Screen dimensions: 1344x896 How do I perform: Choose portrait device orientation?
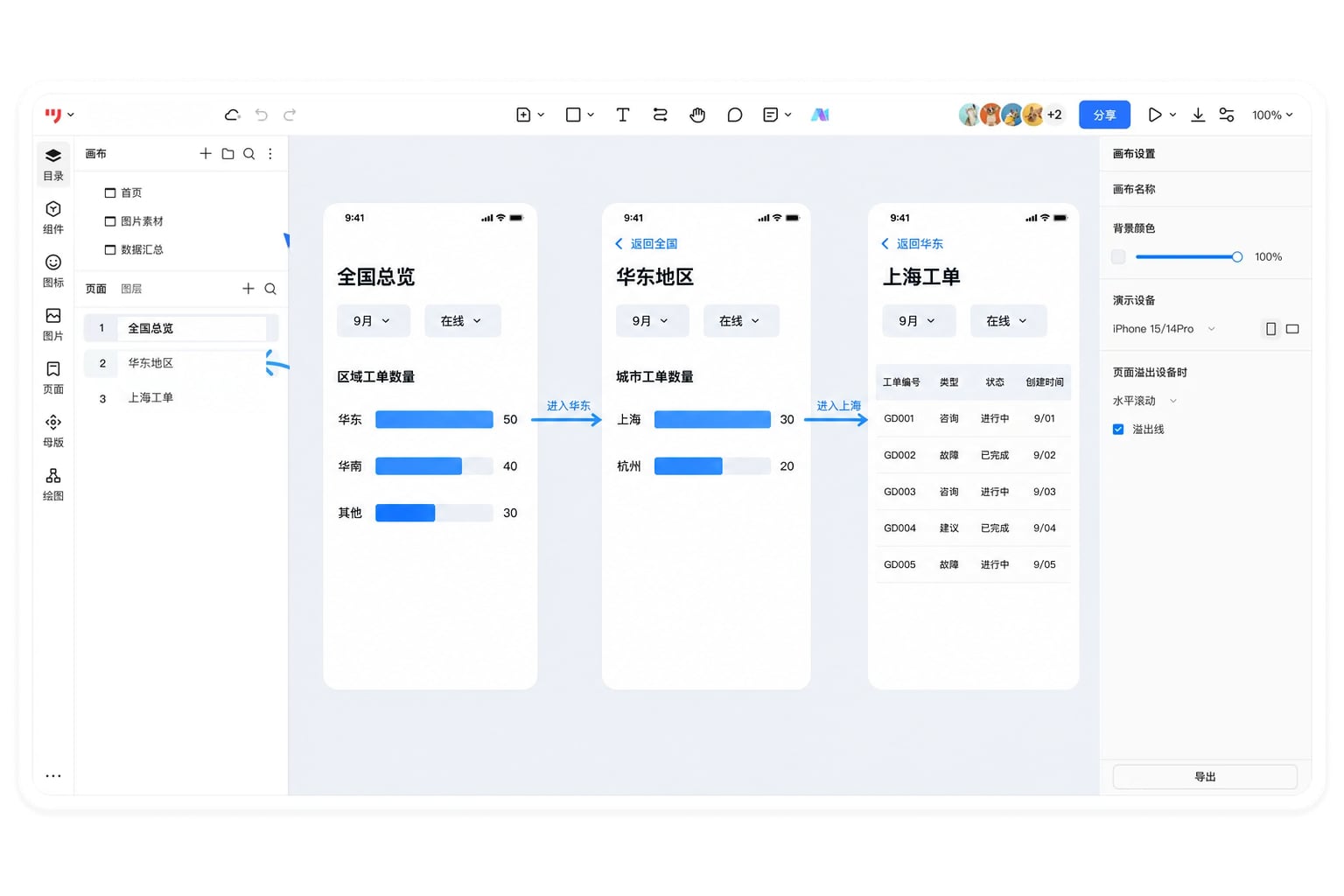pos(1270,329)
